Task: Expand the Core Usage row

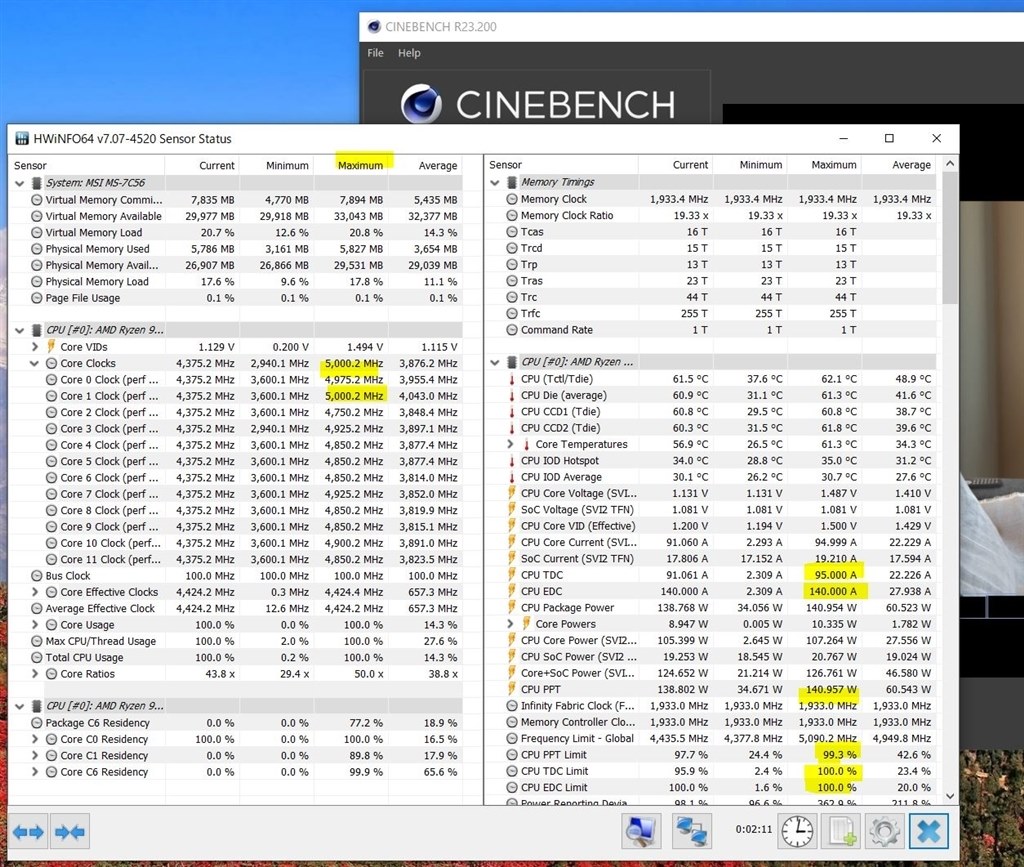Action: (35, 625)
